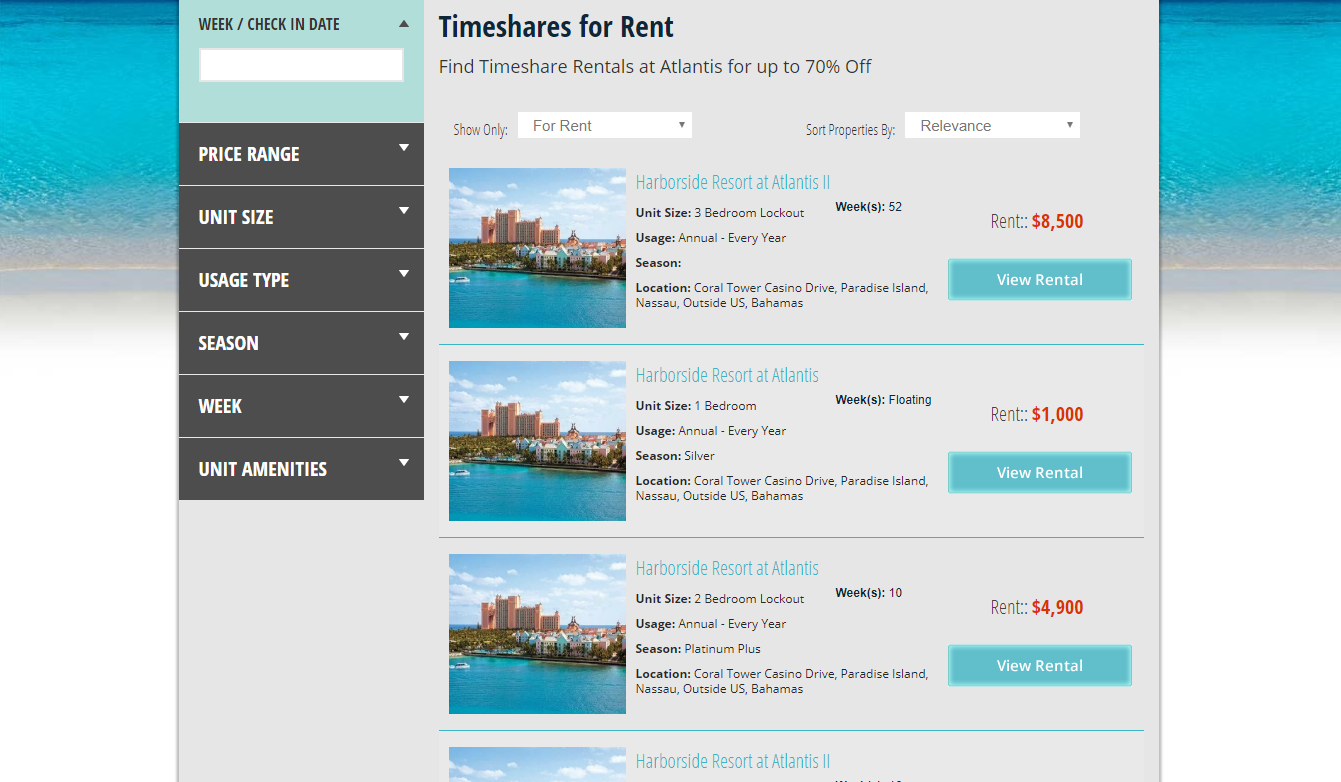Expand the Season filter
The height and width of the screenshot is (782, 1341).
pyautogui.click(x=301, y=343)
